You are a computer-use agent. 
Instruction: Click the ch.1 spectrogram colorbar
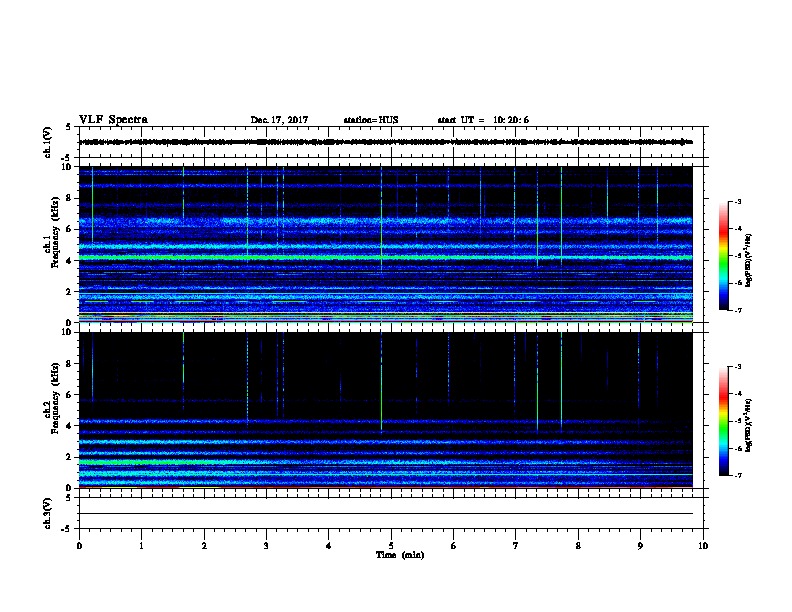723,256
